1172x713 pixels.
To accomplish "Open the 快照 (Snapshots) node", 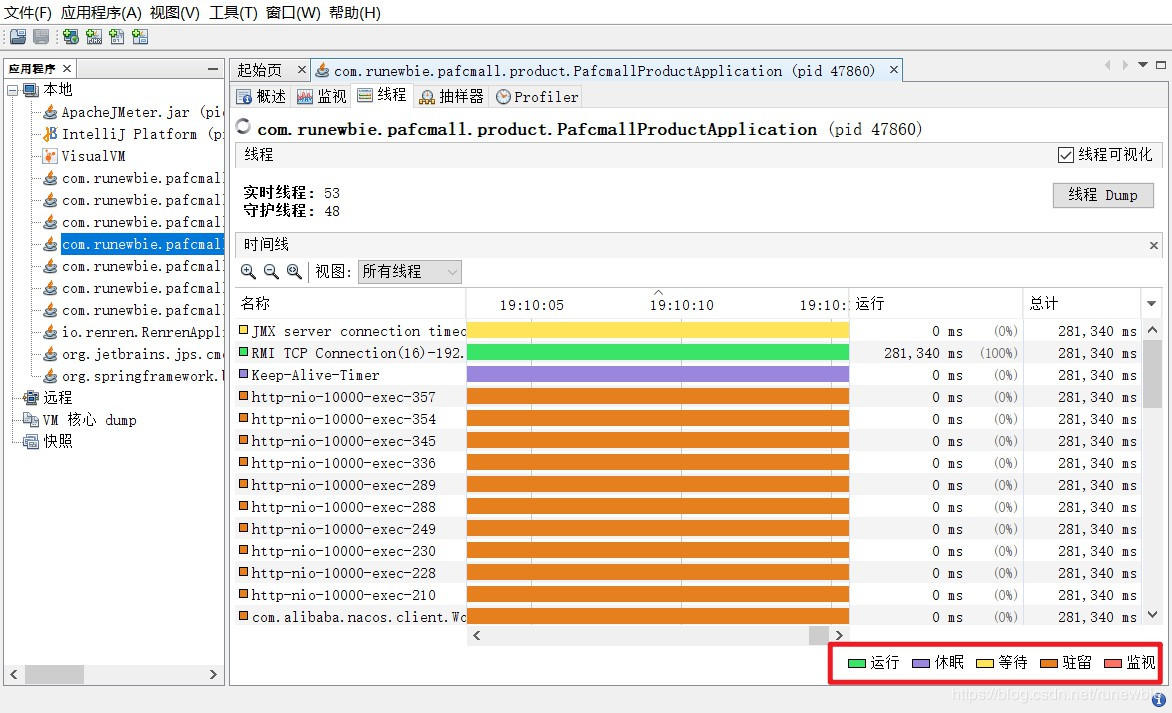I will [49, 442].
